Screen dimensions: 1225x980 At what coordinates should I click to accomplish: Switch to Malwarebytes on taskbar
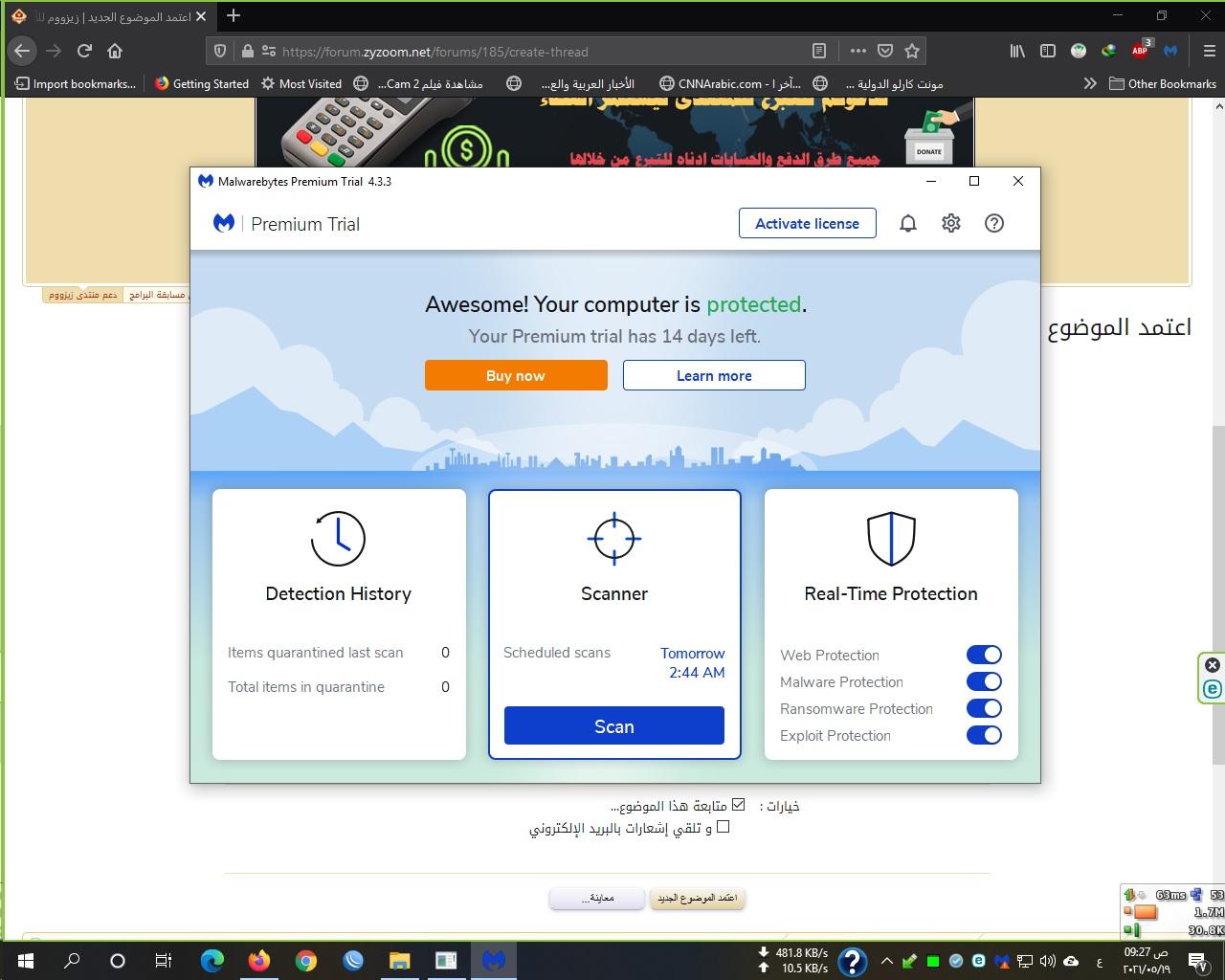pyautogui.click(x=494, y=960)
